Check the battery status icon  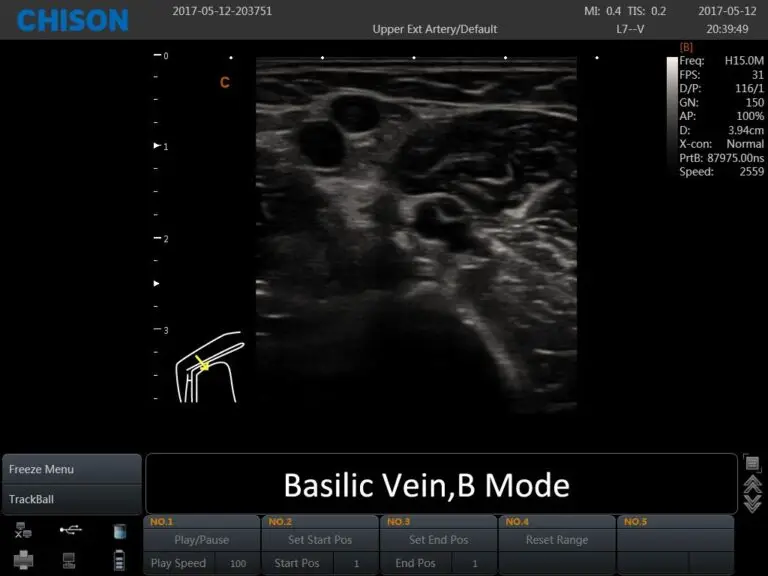[x=120, y=559]
